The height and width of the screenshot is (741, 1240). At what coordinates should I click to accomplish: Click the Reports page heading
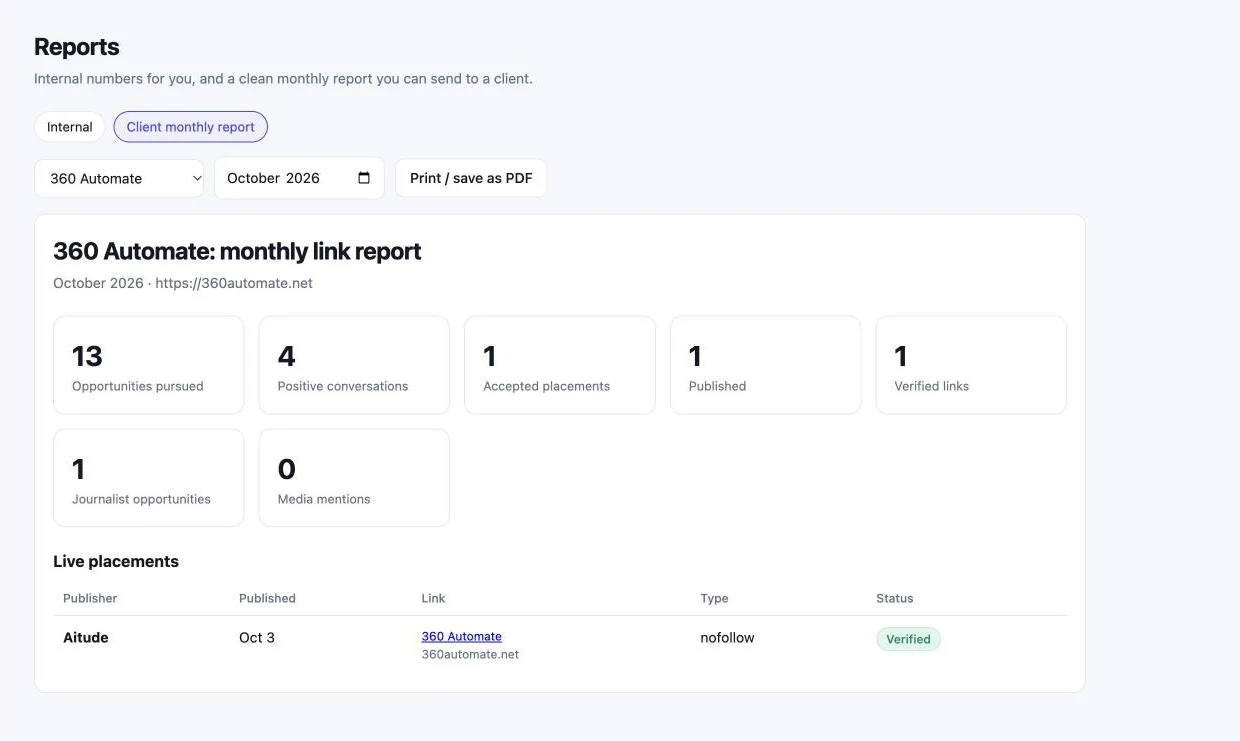(77, 47)
